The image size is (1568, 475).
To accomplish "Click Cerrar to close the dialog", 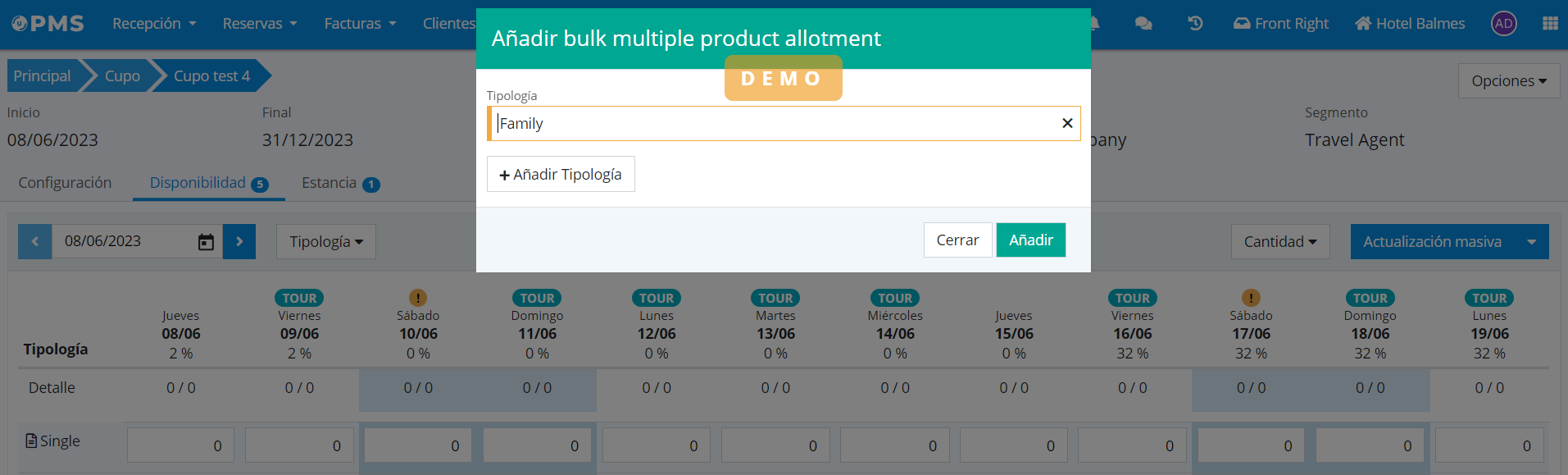I will tap(957, 240).
